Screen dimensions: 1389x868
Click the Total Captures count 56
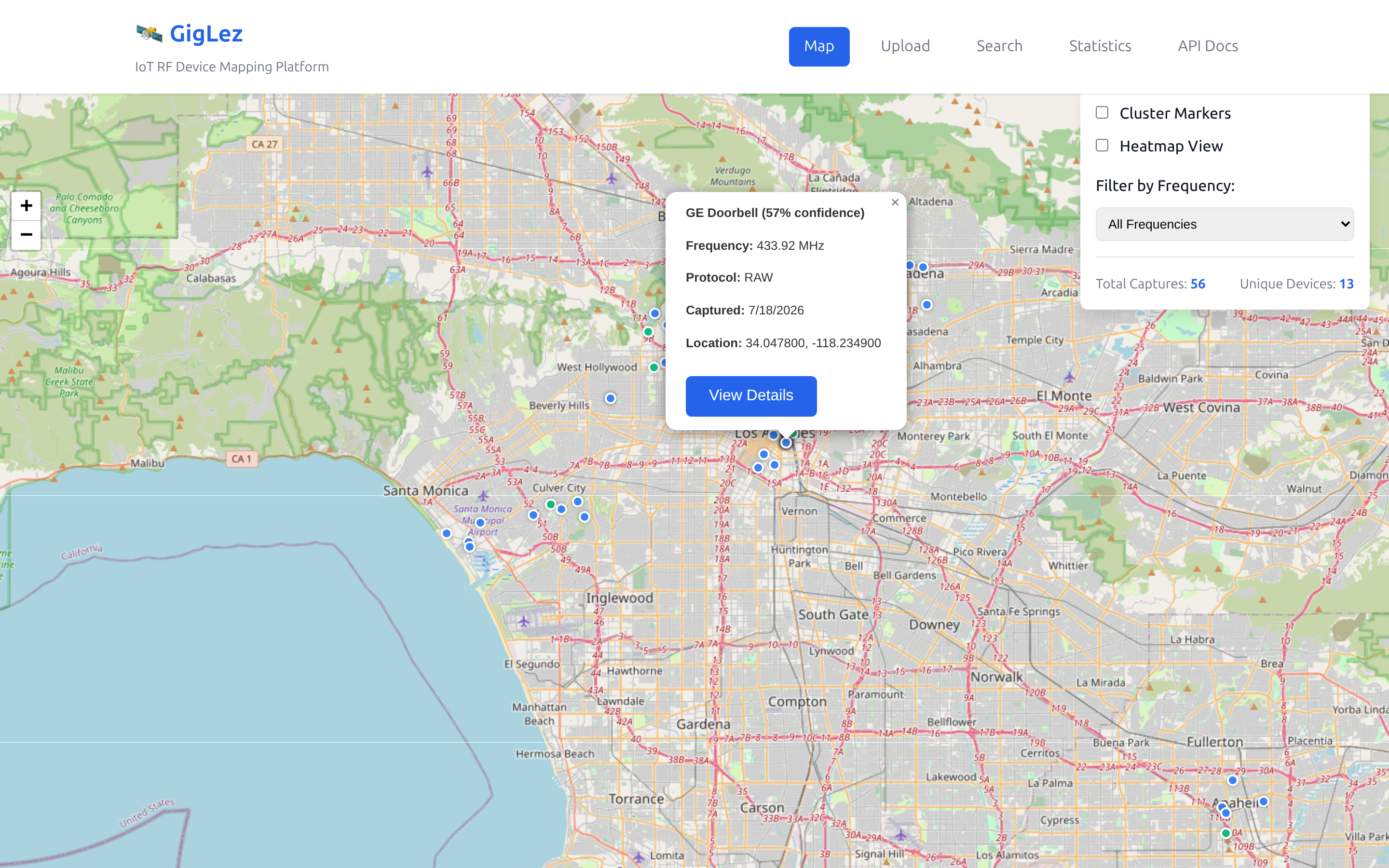tap(1198, 284)
